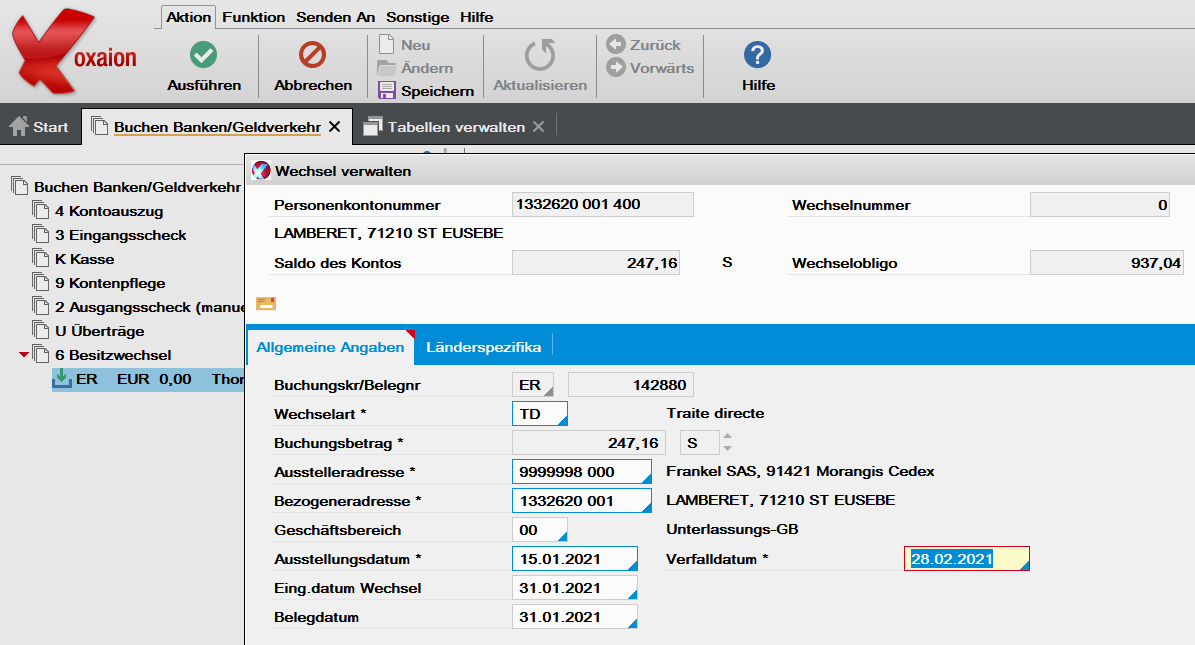This screenshot has width=1195, height=645.
Task: Go forward with the Vorwärts arrow
Action: [x=616, y=67]
